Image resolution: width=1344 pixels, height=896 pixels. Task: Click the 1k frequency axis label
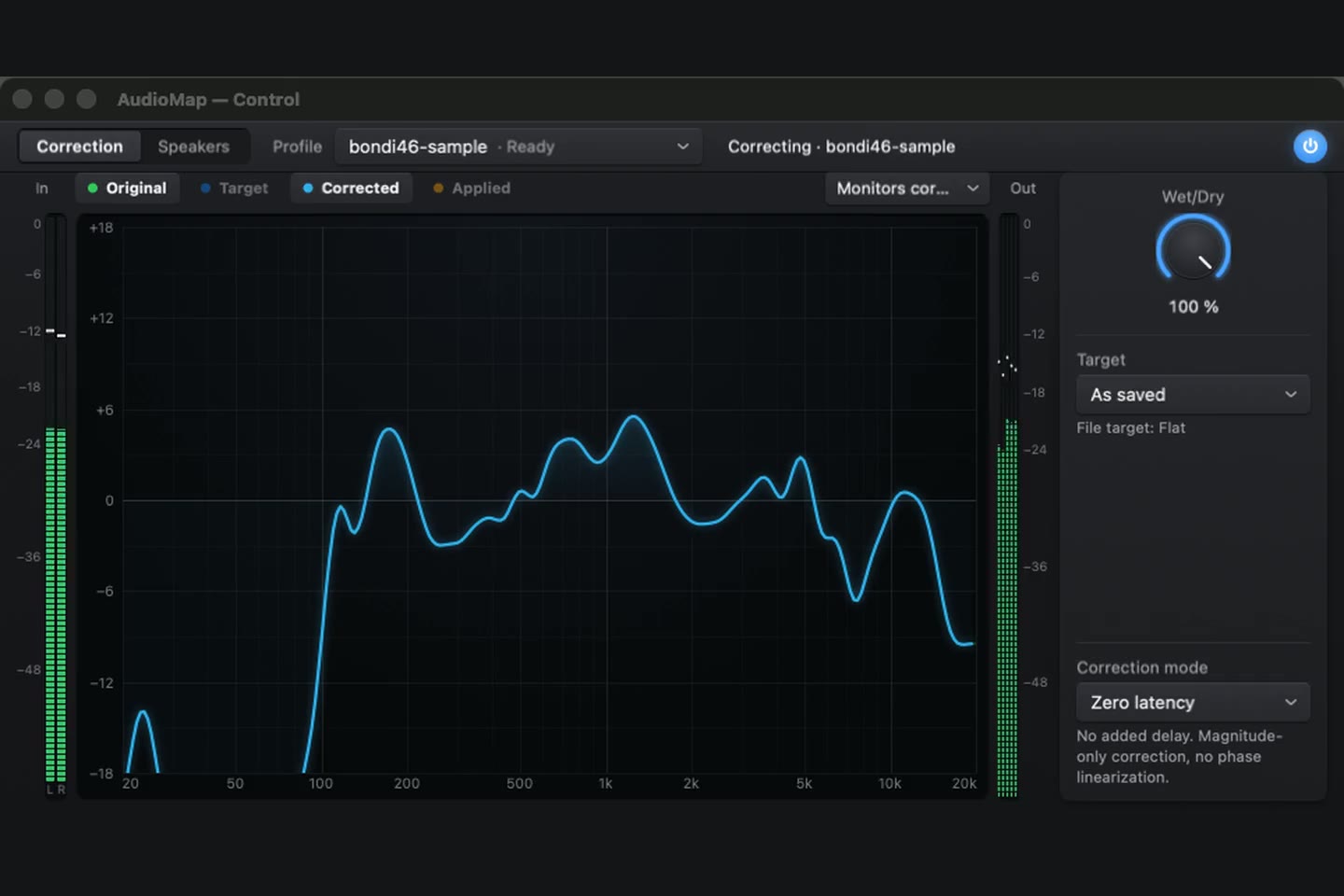click(606, 784)
